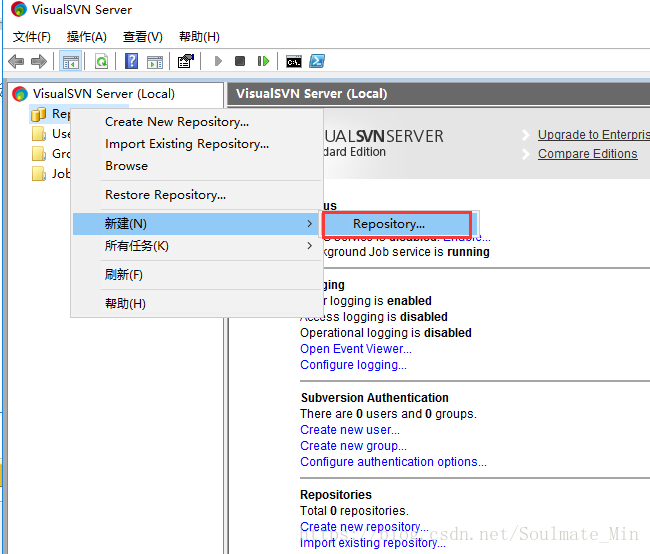Click the Upgrade to Enterprise link
This screenshot has height=554, width=650.
tap(594, 135)
